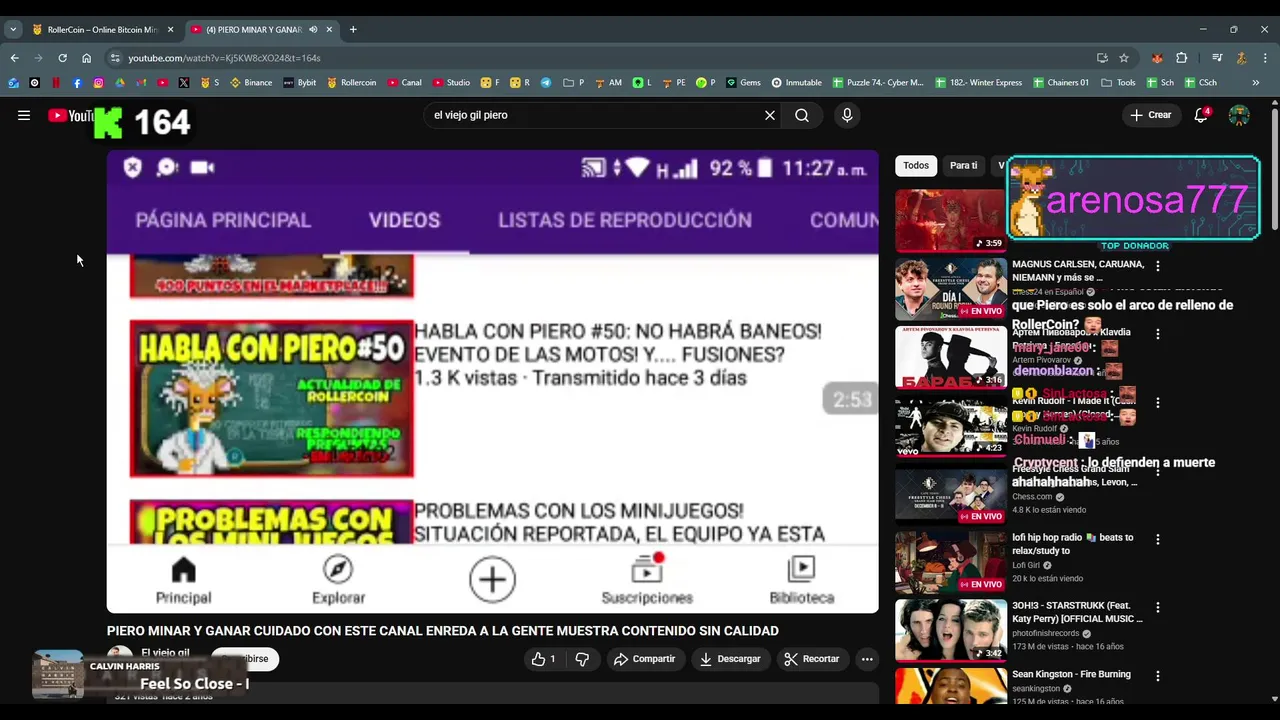Install app icon in address bar
Screen dimensions: 1280x720
pos(1102,58)
